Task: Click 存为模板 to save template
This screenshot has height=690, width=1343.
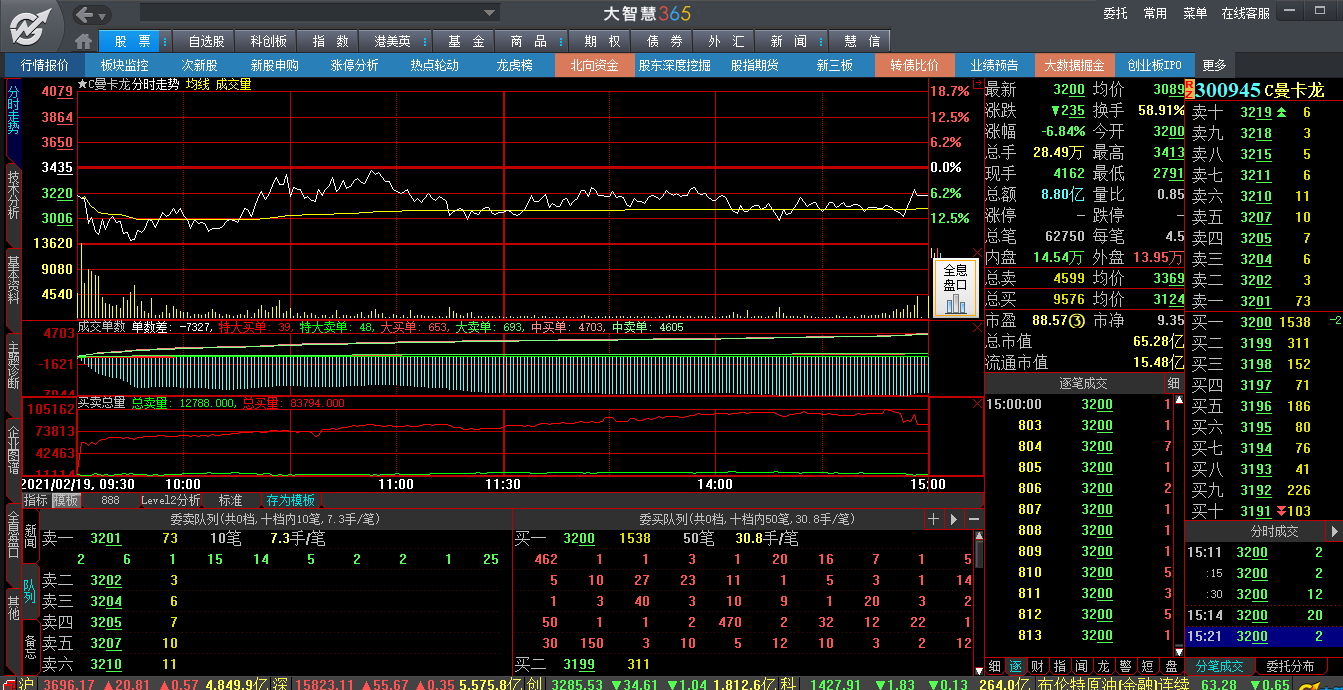Action: coord(291,500)
